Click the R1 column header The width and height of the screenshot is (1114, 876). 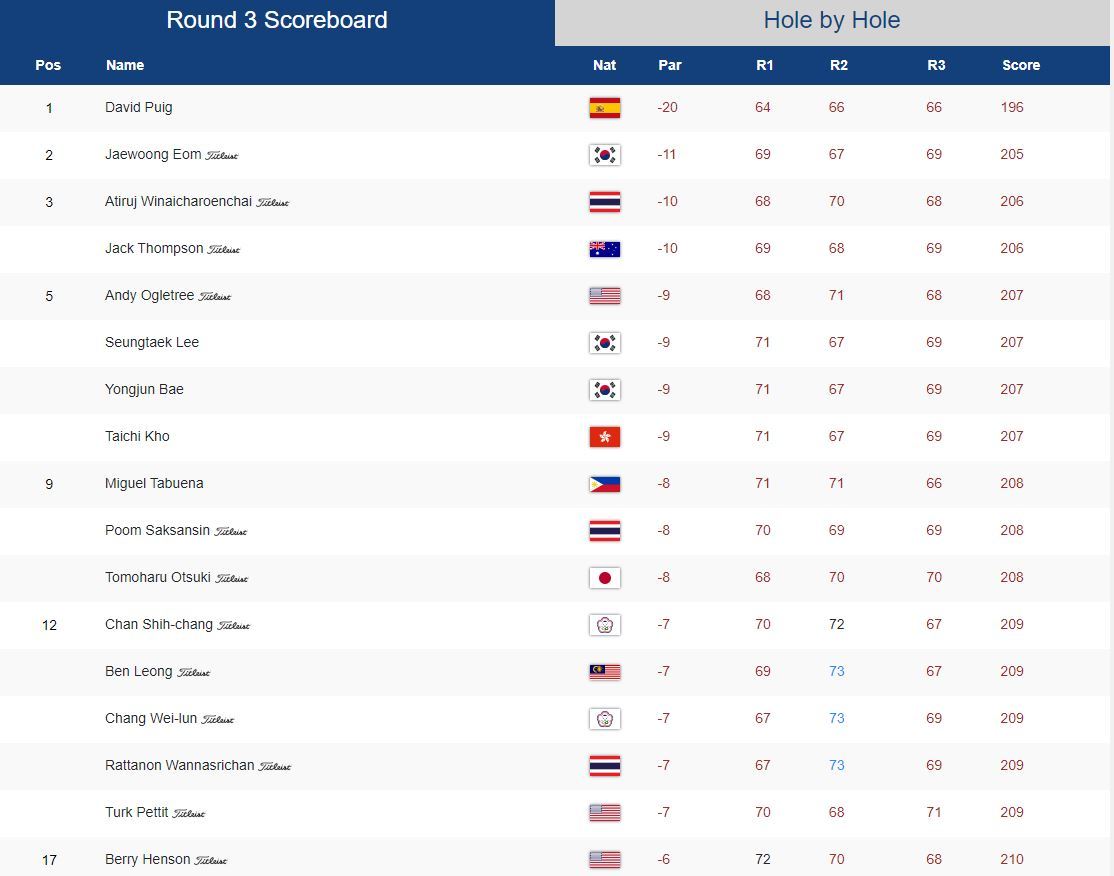[765, 65]
